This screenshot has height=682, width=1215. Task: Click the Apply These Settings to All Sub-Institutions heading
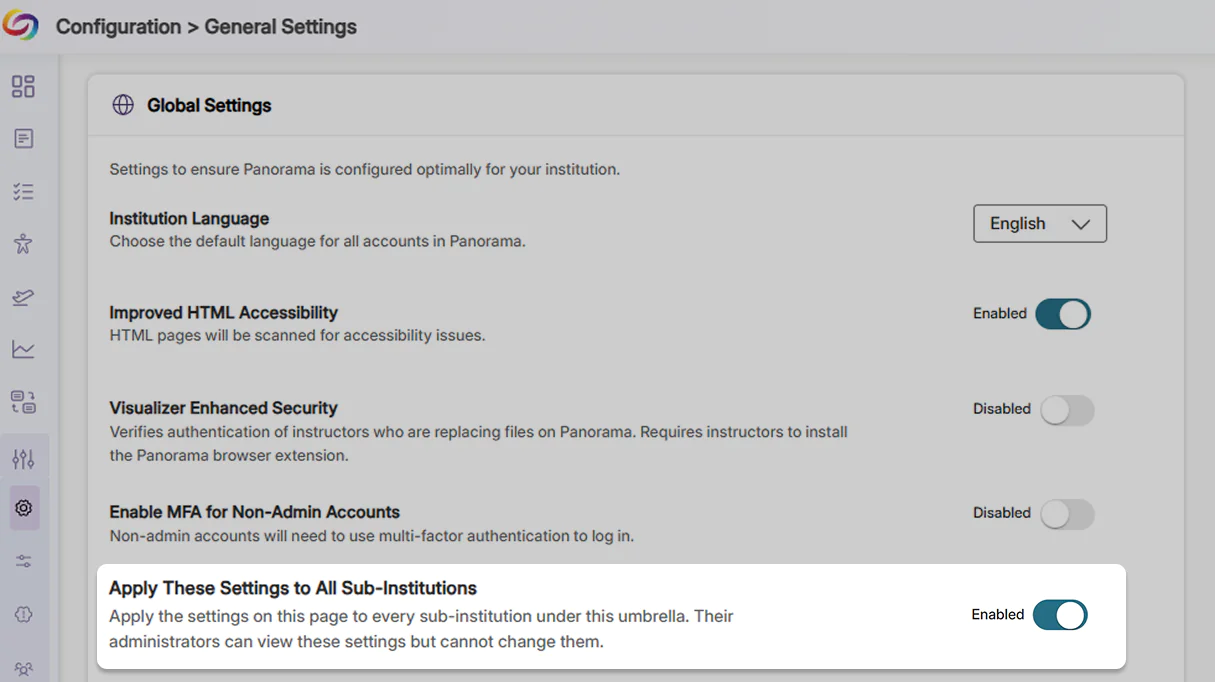pyautogui.click(x=293, y=588)
